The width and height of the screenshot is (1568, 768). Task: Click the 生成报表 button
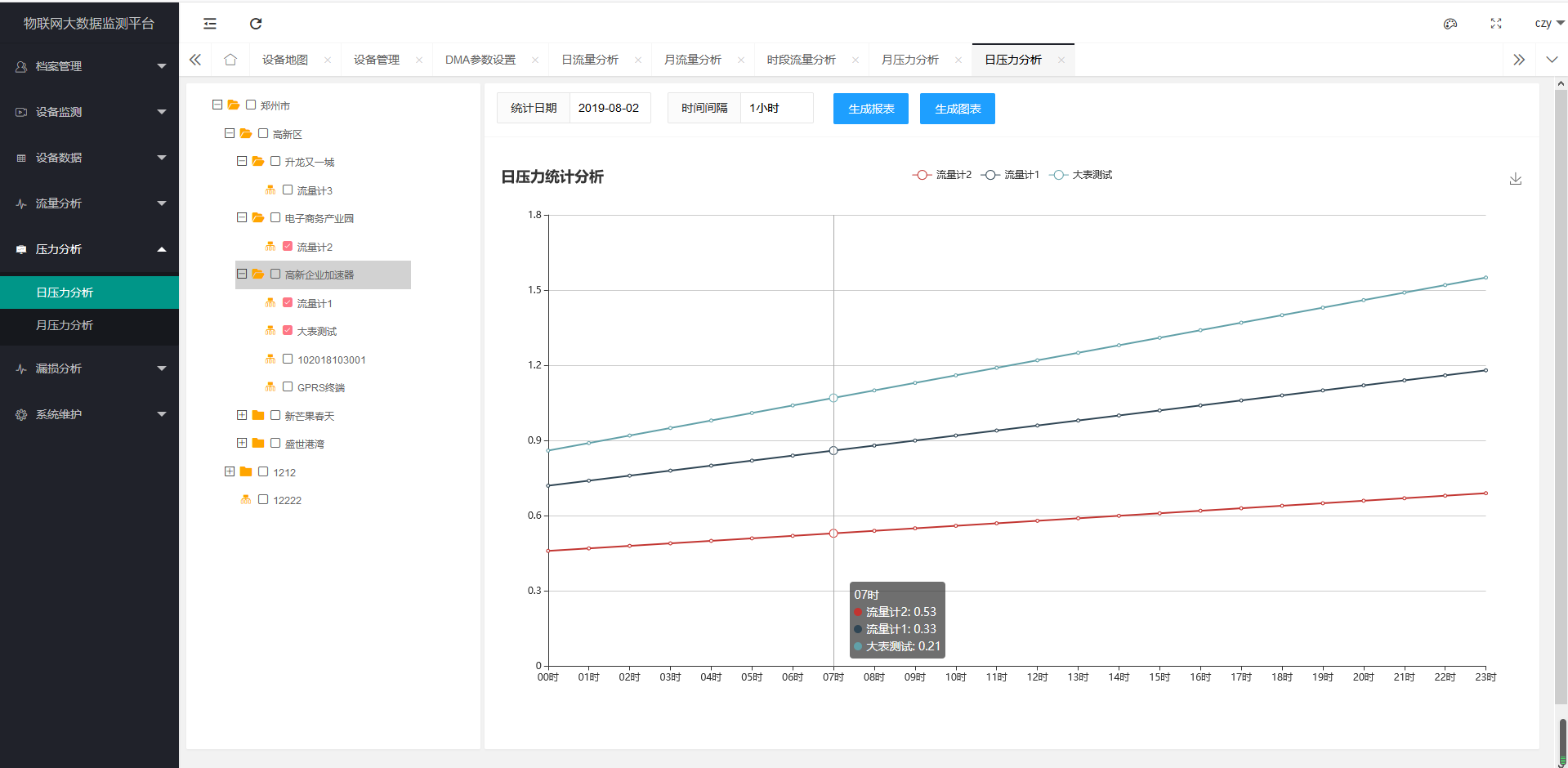click(870, 109)
